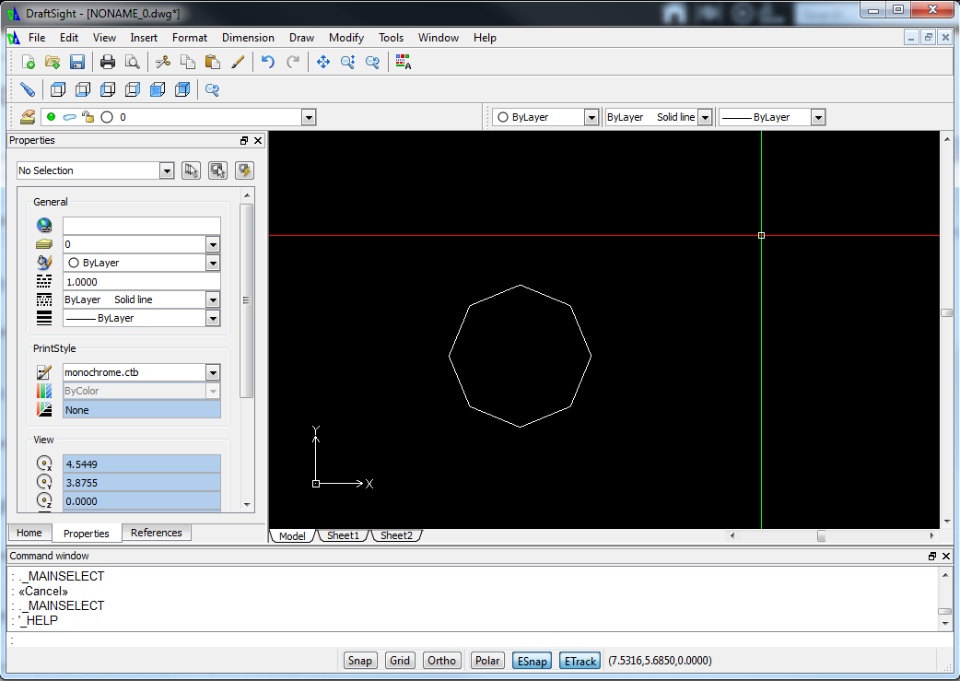Open the No Selection dropdown
The width and height of the screenshot is (960, 681).
coord(166,171)
